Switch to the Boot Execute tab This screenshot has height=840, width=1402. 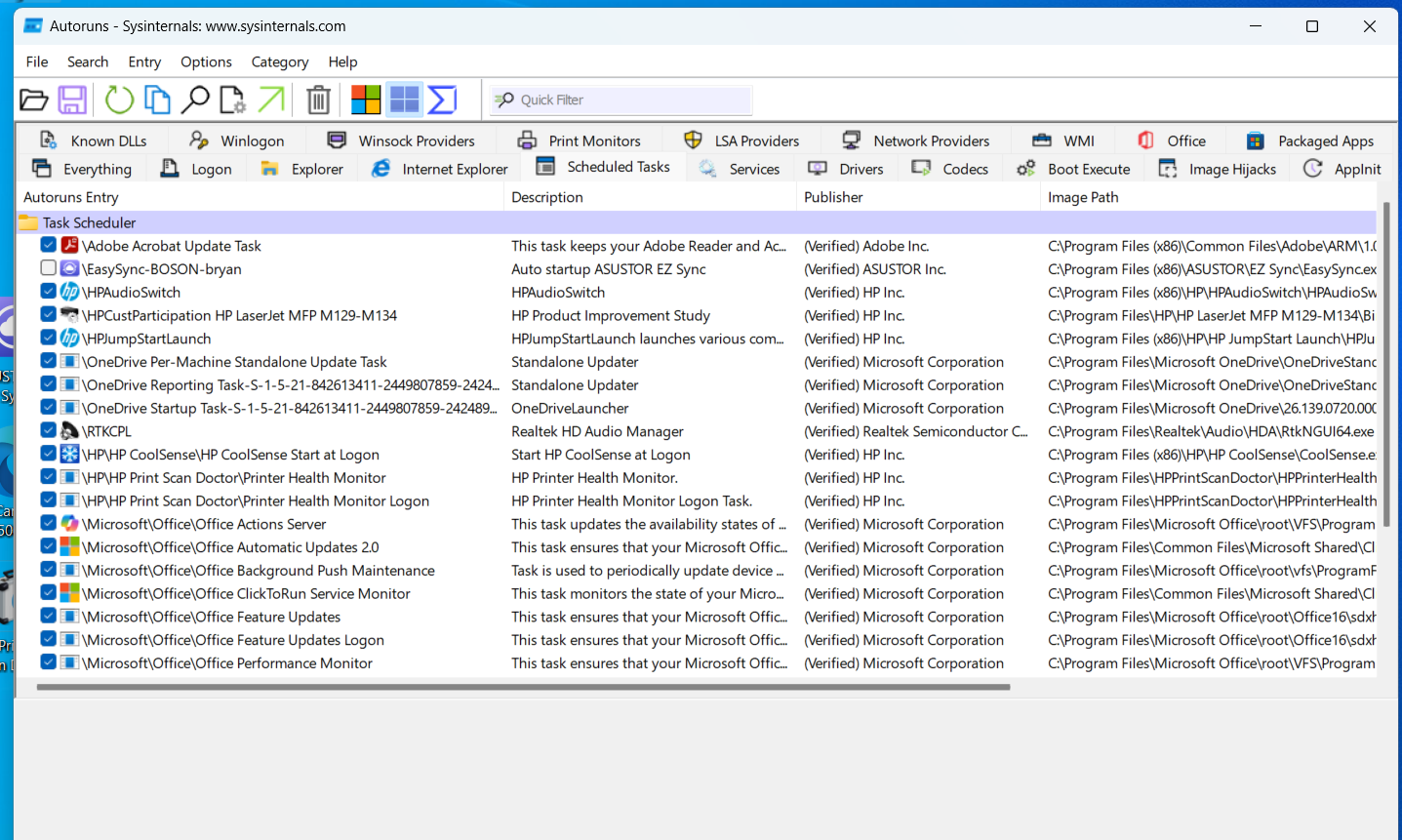(1073, 169)
